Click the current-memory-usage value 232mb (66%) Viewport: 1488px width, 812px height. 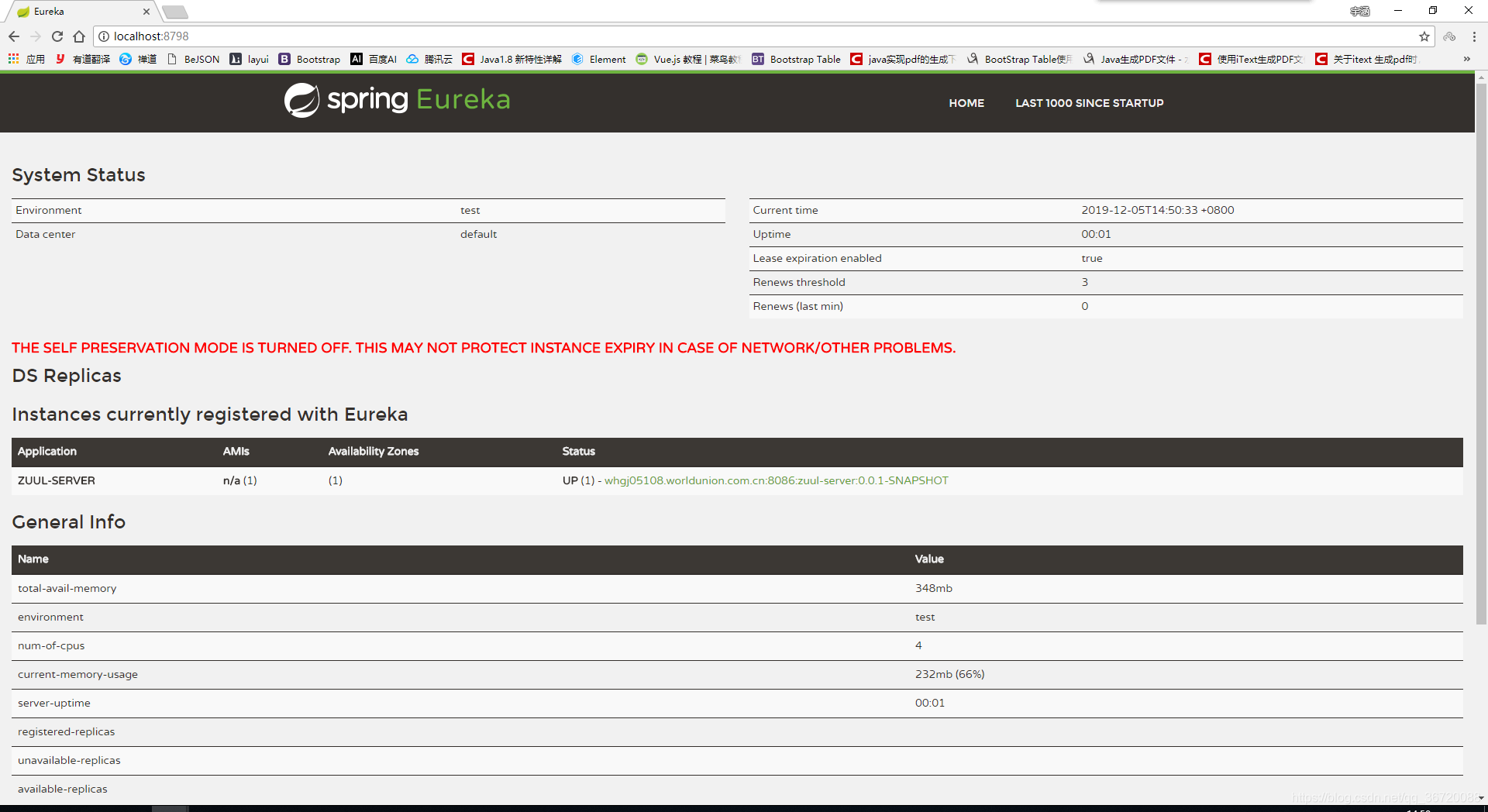coord(949,674)
